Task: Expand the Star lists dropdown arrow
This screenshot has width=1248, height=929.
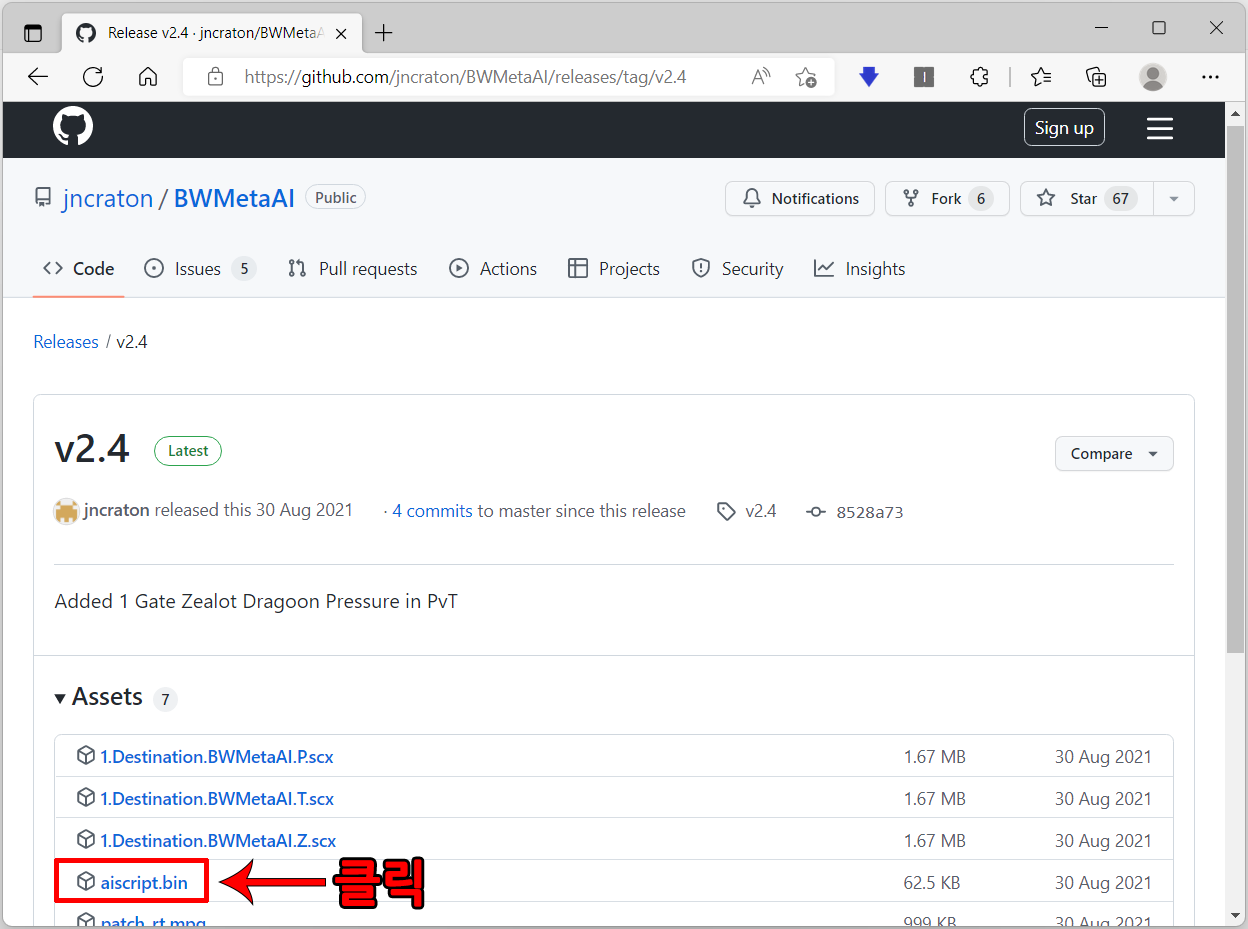Action: pos(1174,198)
